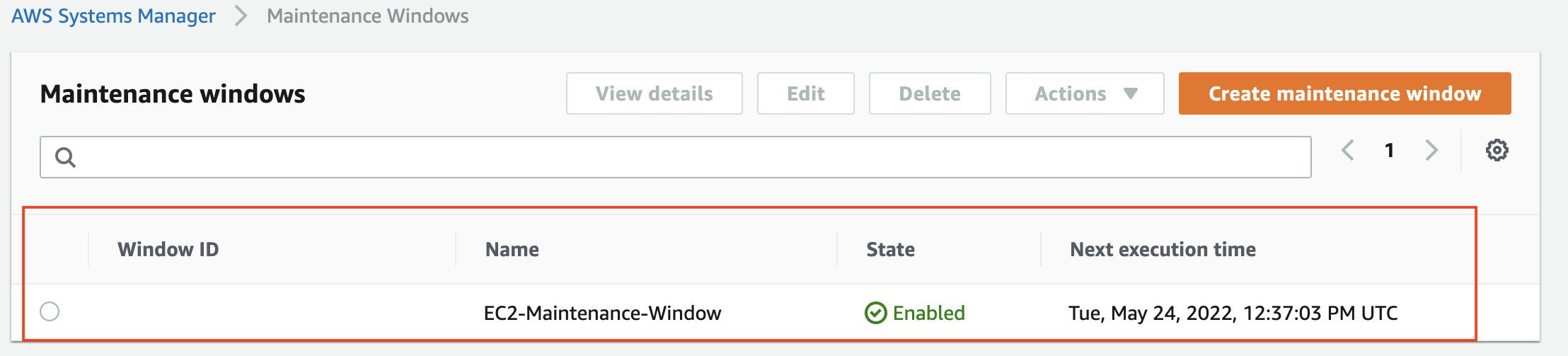Viewport: 1568px width, 356px height.
Task: Click the Edit button
Action: (806, 93)
